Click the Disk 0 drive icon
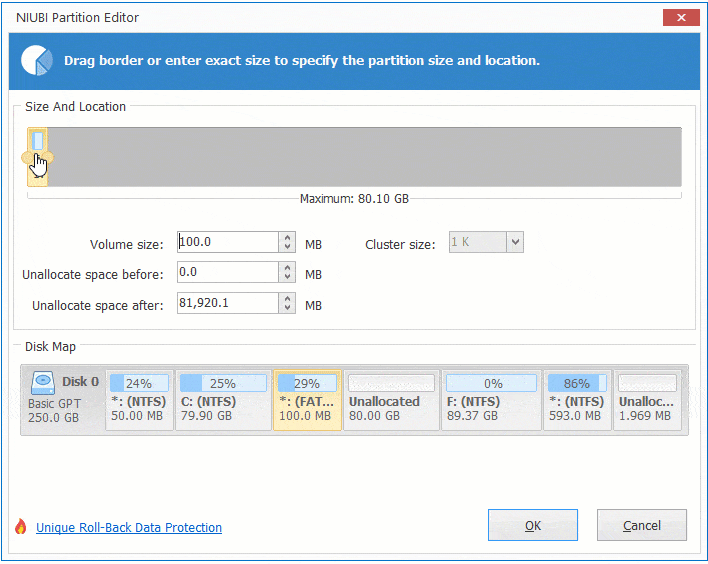This screenshot has height=564, width=708. pos(44,383)
